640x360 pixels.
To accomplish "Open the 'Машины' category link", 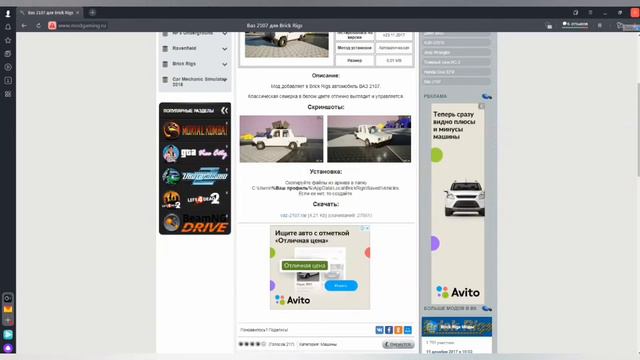I will (328, 344).
